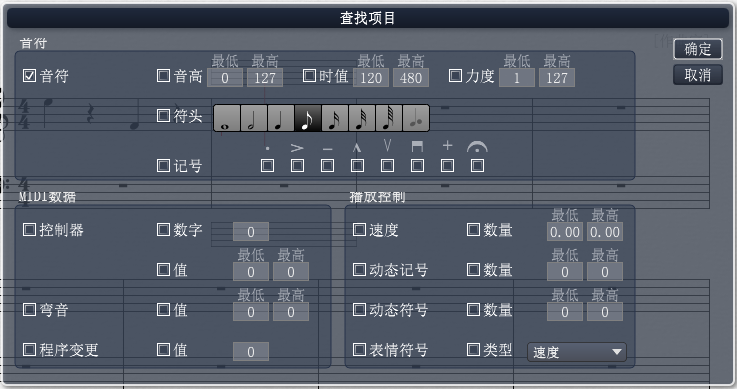Select the whole note head icon
Viewport: 737px width, 389px height.
click(x=227, y=118)
